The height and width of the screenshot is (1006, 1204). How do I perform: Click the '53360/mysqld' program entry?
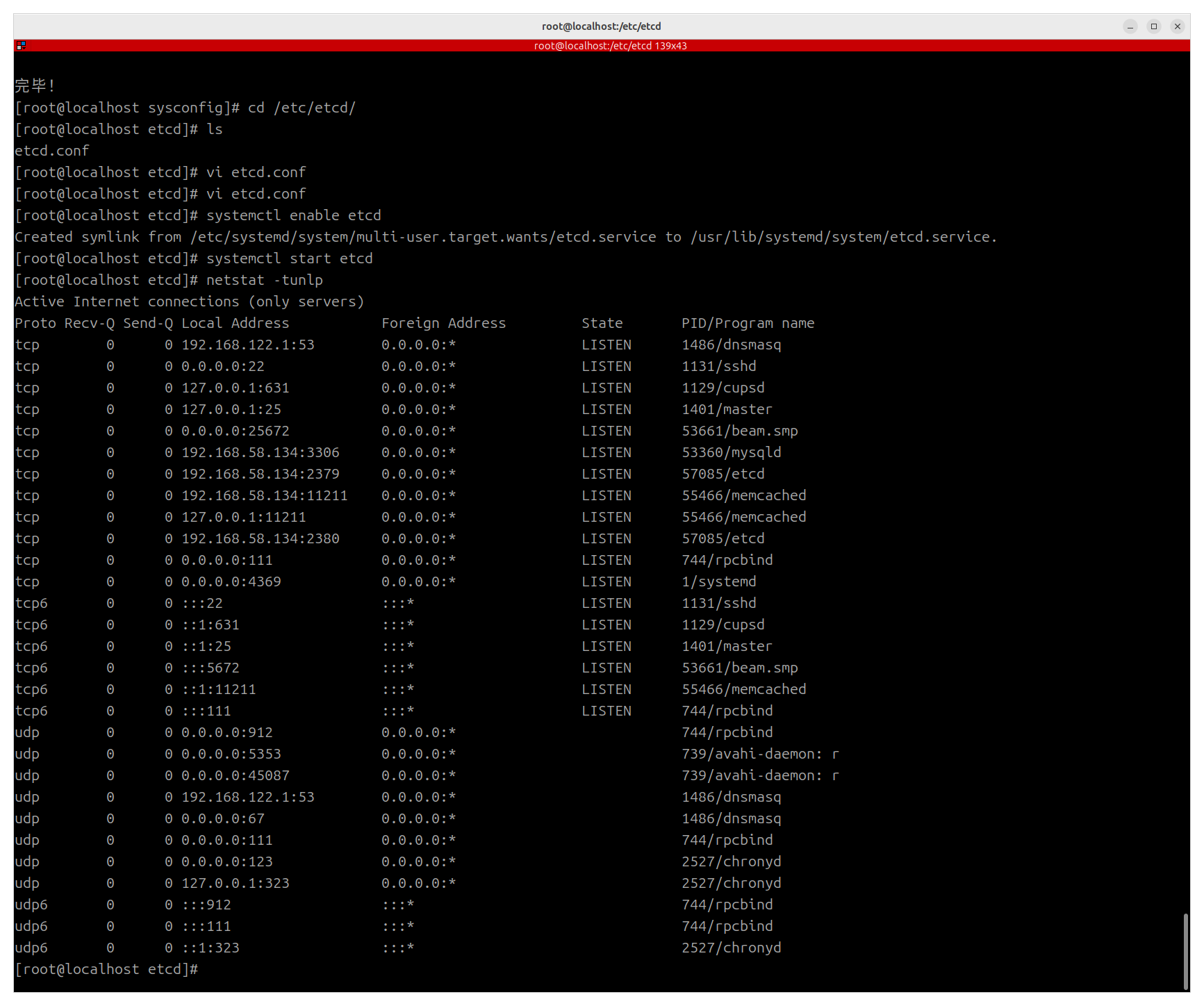coord(732,452)
